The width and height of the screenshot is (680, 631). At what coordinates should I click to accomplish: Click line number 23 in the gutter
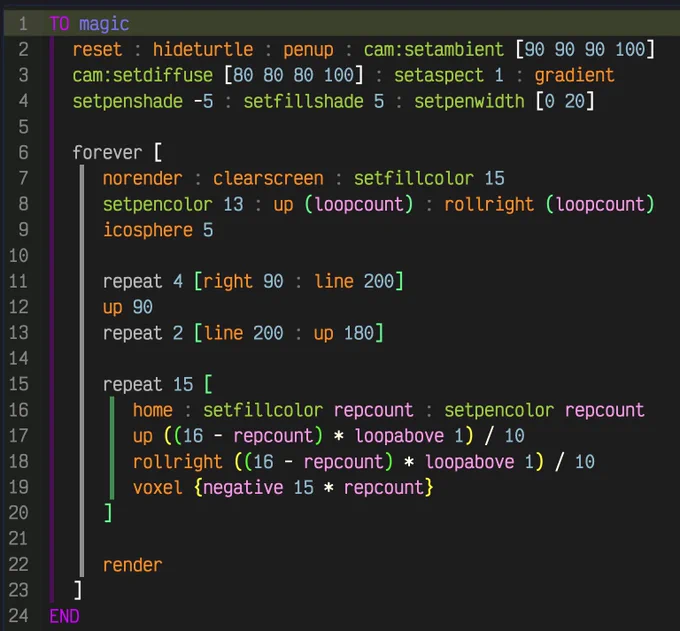18,590
